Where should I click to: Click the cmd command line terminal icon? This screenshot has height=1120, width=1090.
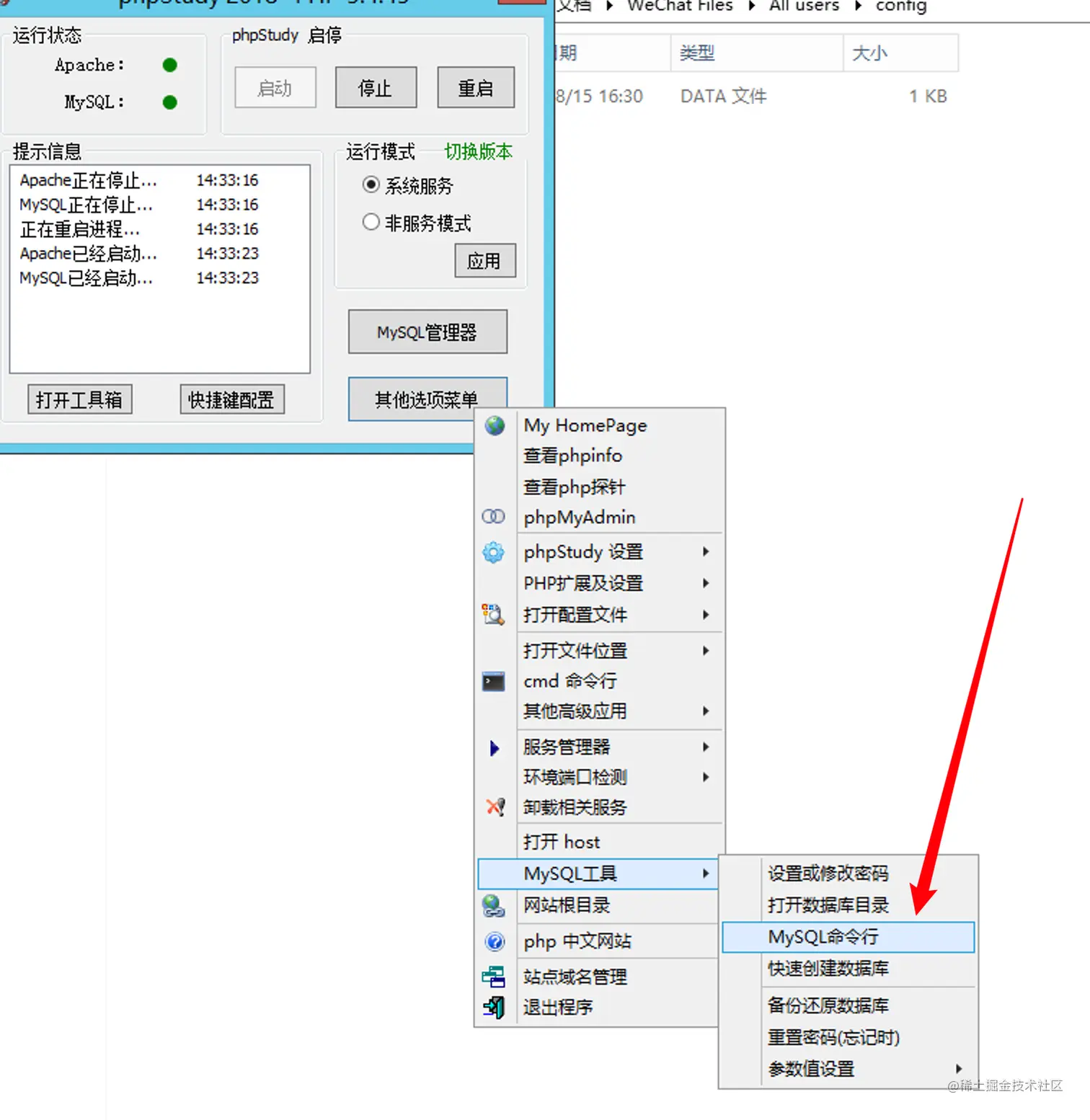[493, 681]
